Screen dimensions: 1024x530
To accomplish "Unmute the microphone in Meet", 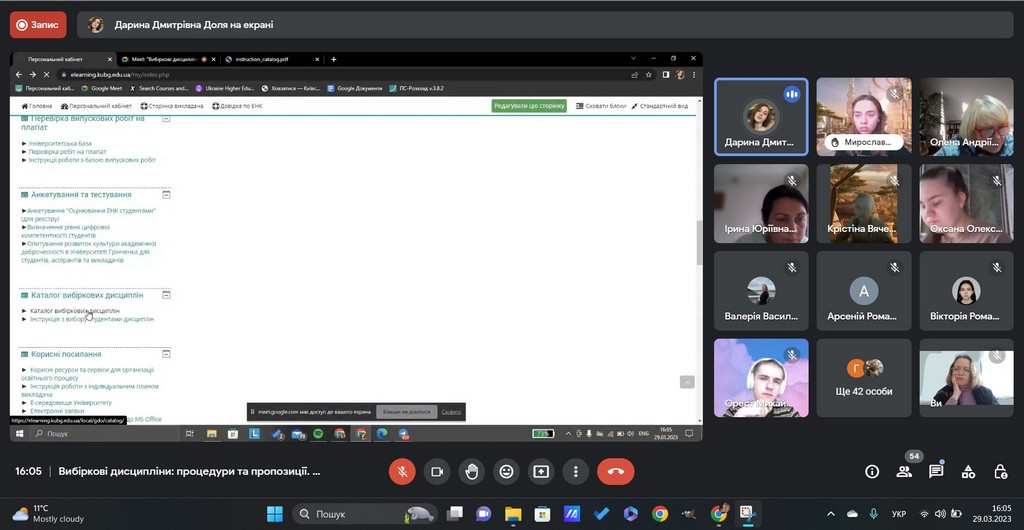I will pyautogui.click(x=402, y=471).
